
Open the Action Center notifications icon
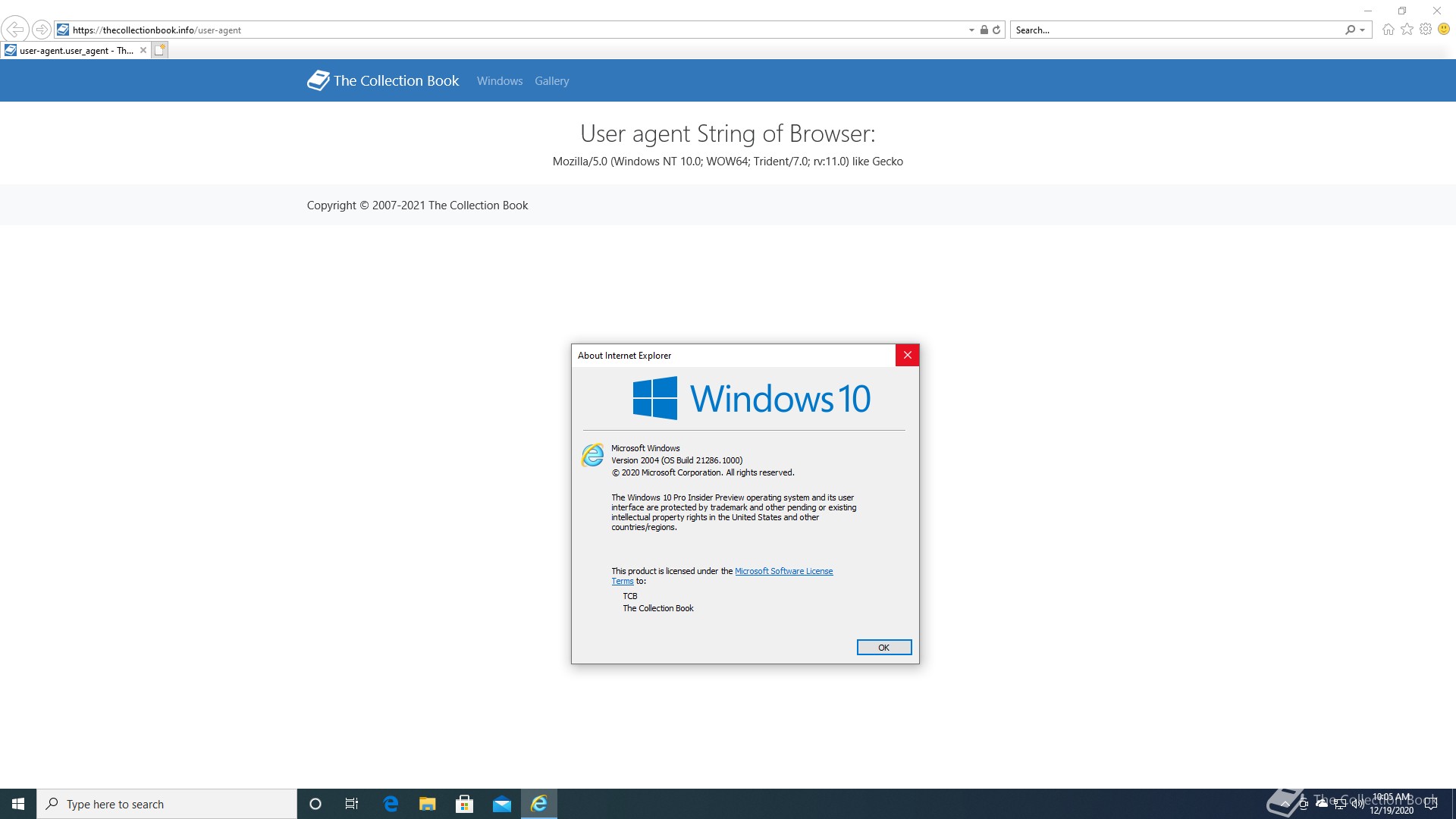tap(1431, 804)
